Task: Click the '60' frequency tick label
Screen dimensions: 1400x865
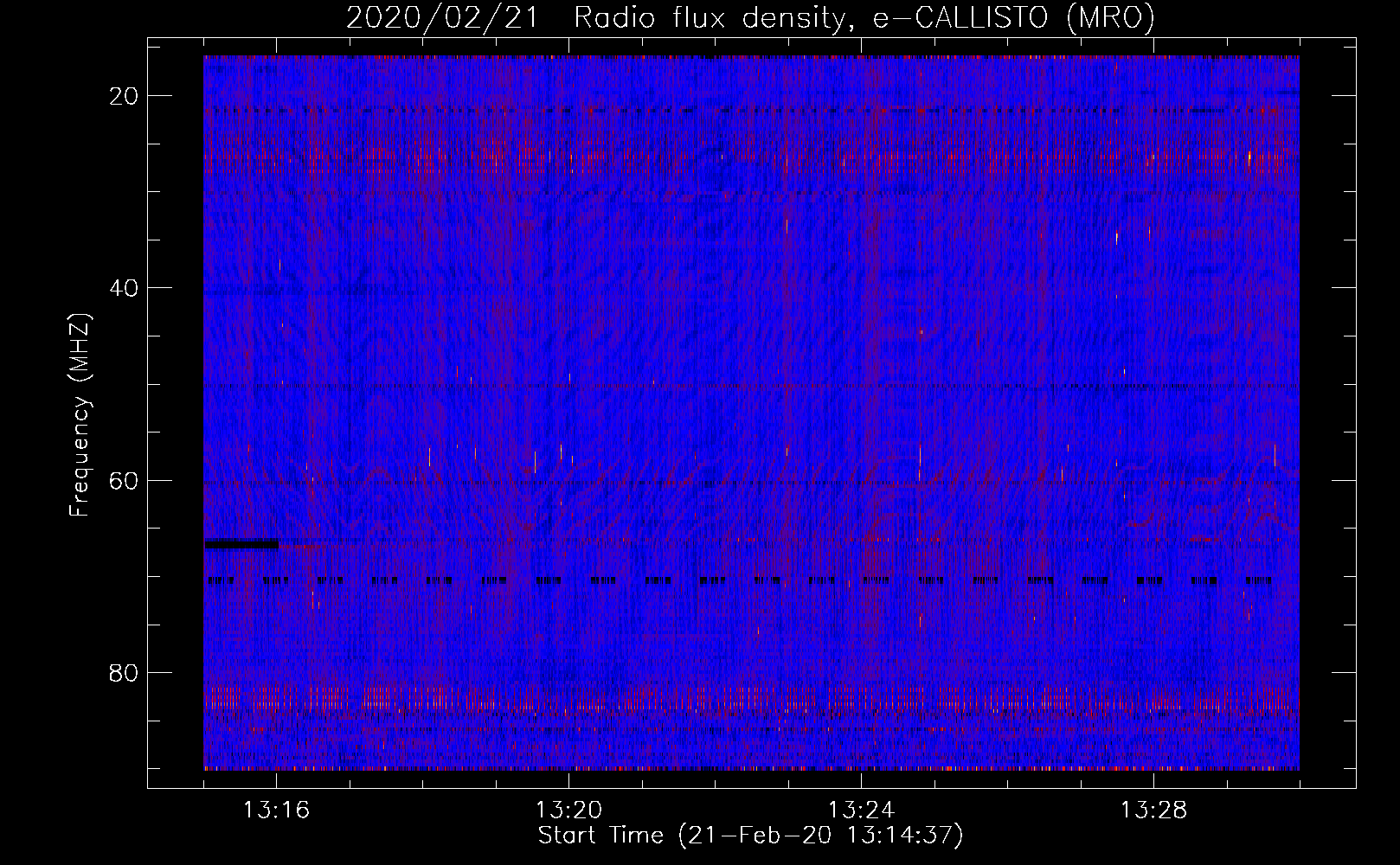Action: 124,480
